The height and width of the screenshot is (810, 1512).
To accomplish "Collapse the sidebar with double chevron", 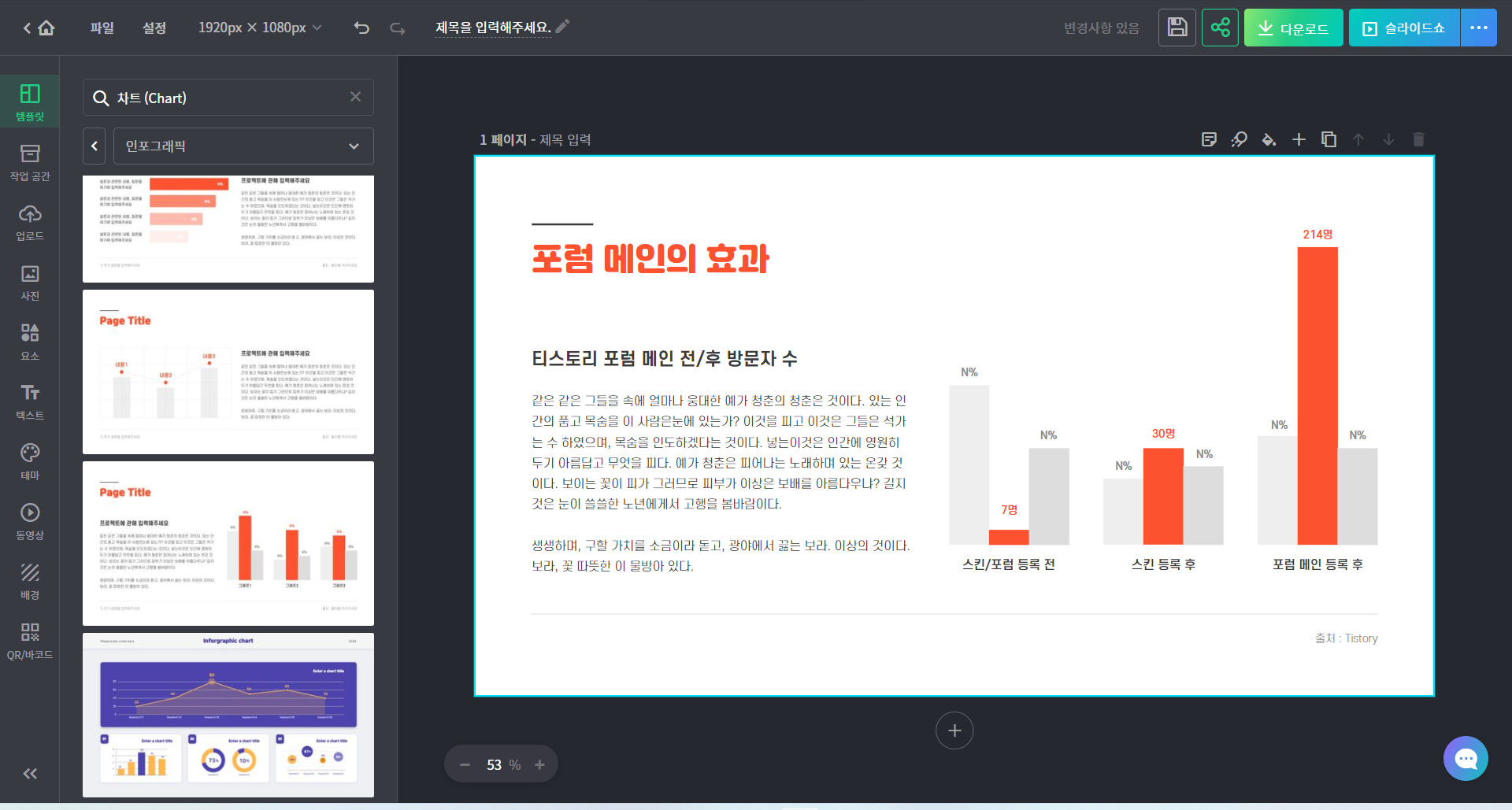I will [x=30, y=774].
